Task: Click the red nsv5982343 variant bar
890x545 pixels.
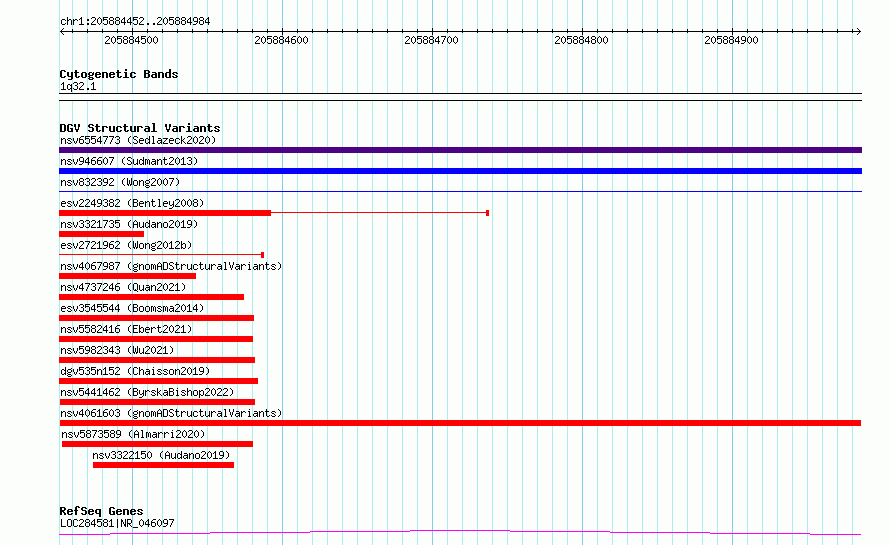Action: click(x=157, y=360)
